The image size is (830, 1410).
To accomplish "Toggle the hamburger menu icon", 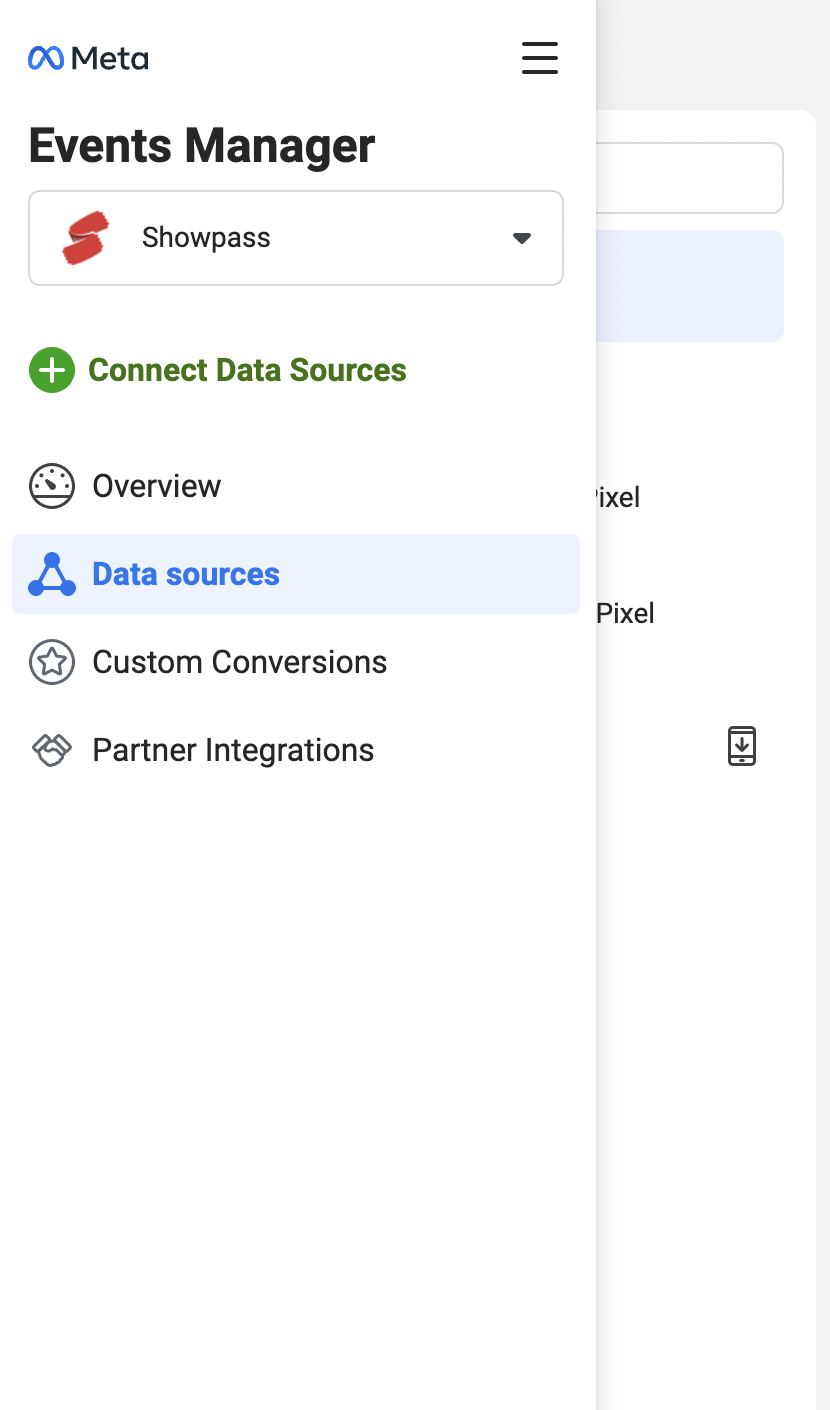I will pyautogui.click(x=540, y=58).
